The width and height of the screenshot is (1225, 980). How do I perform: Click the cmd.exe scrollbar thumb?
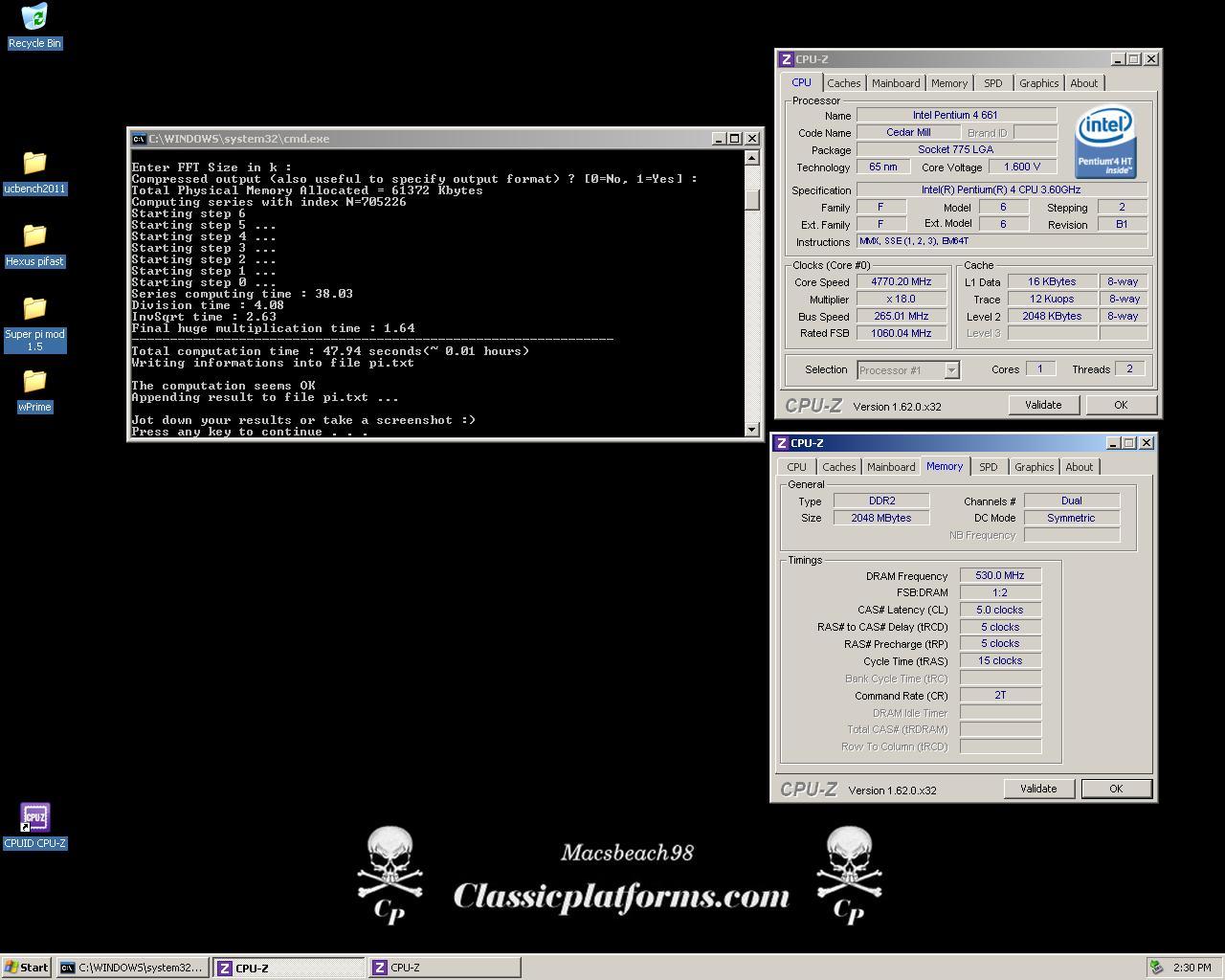coord(752,199)
